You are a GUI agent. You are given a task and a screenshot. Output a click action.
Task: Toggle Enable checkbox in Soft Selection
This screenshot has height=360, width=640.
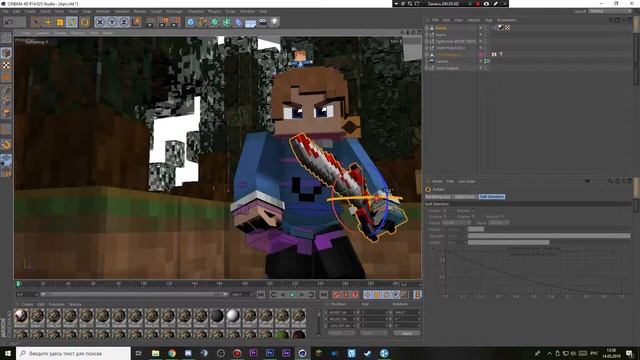[x=445, y=211]
